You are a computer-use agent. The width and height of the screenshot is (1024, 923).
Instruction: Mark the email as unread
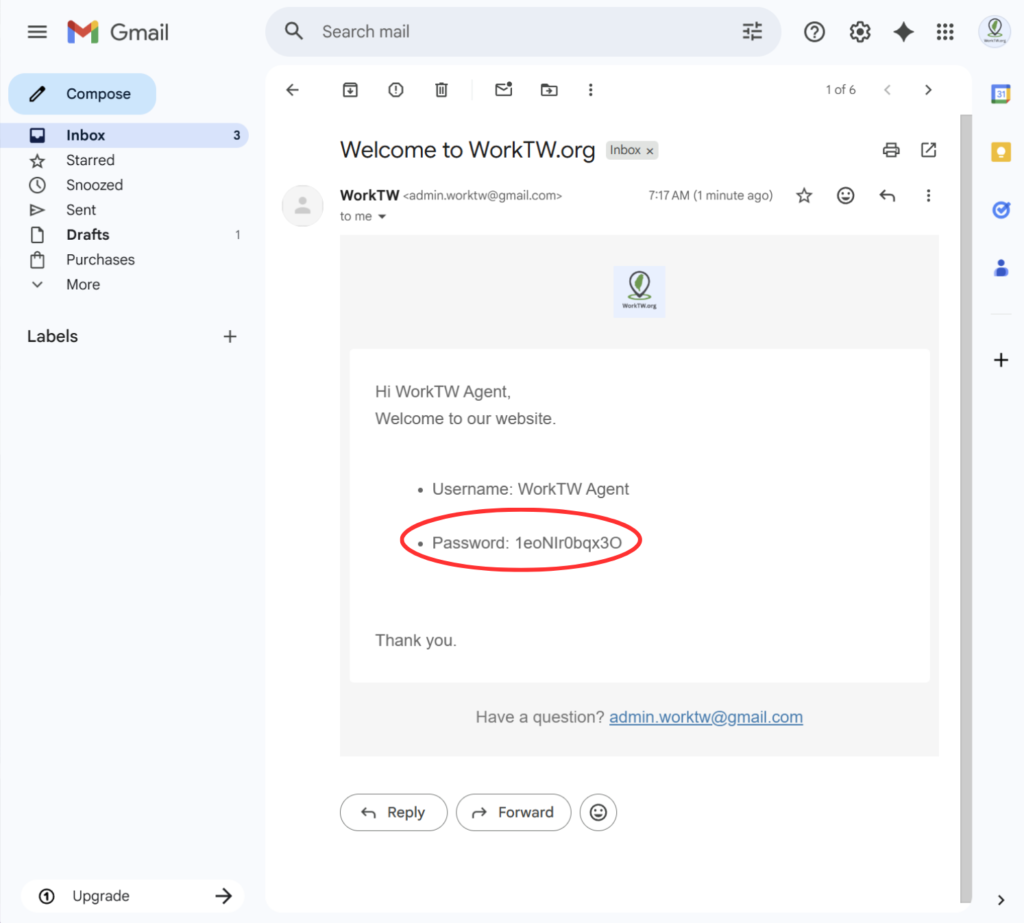pyautogui.click(x=504, y=90)
